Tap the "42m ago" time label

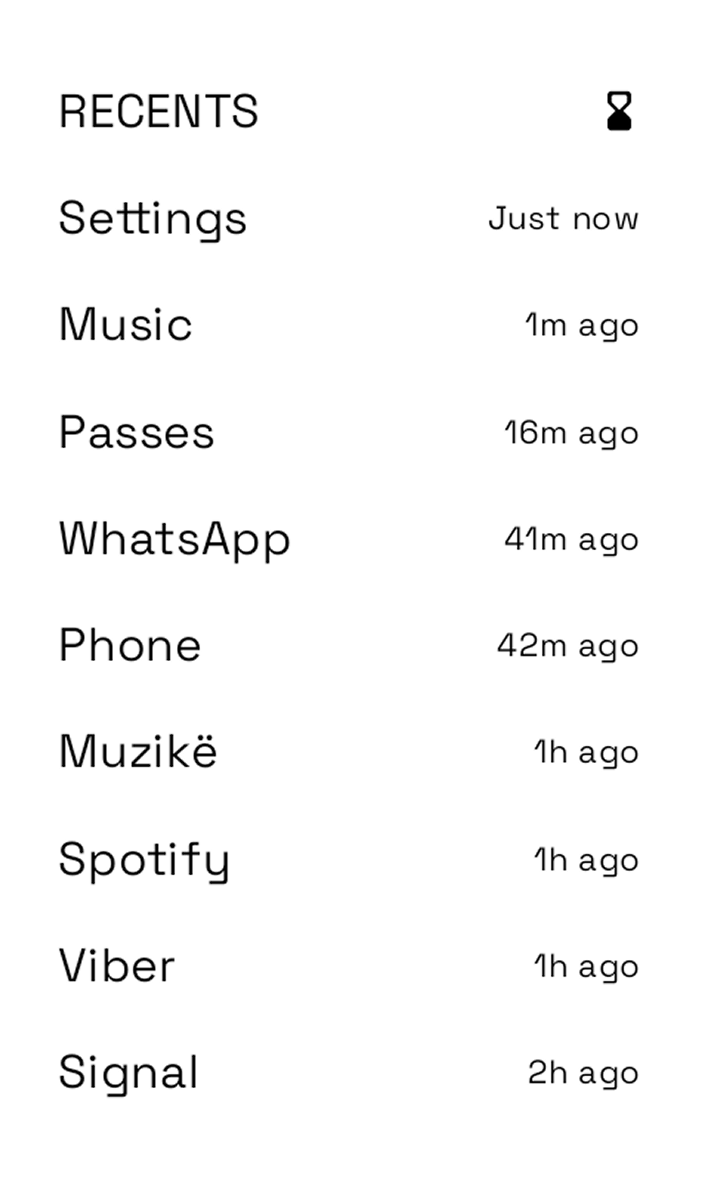567,646
